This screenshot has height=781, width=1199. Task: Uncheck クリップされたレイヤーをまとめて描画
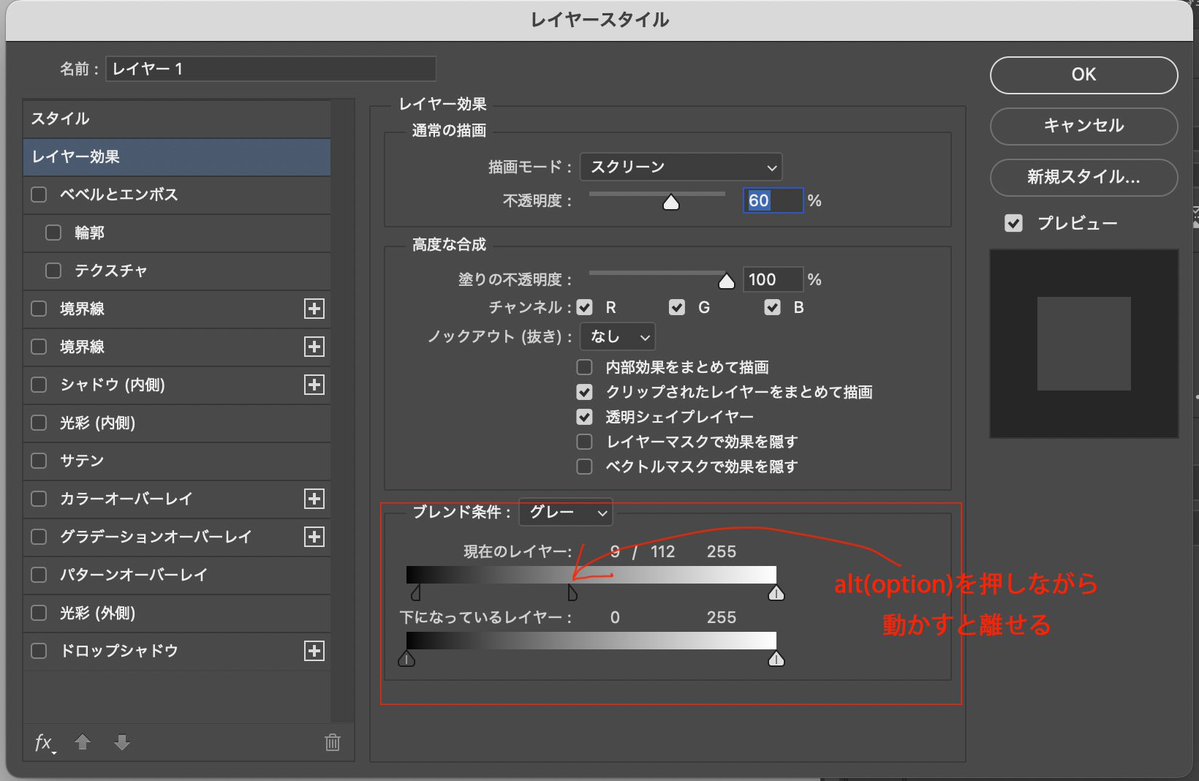584,392
